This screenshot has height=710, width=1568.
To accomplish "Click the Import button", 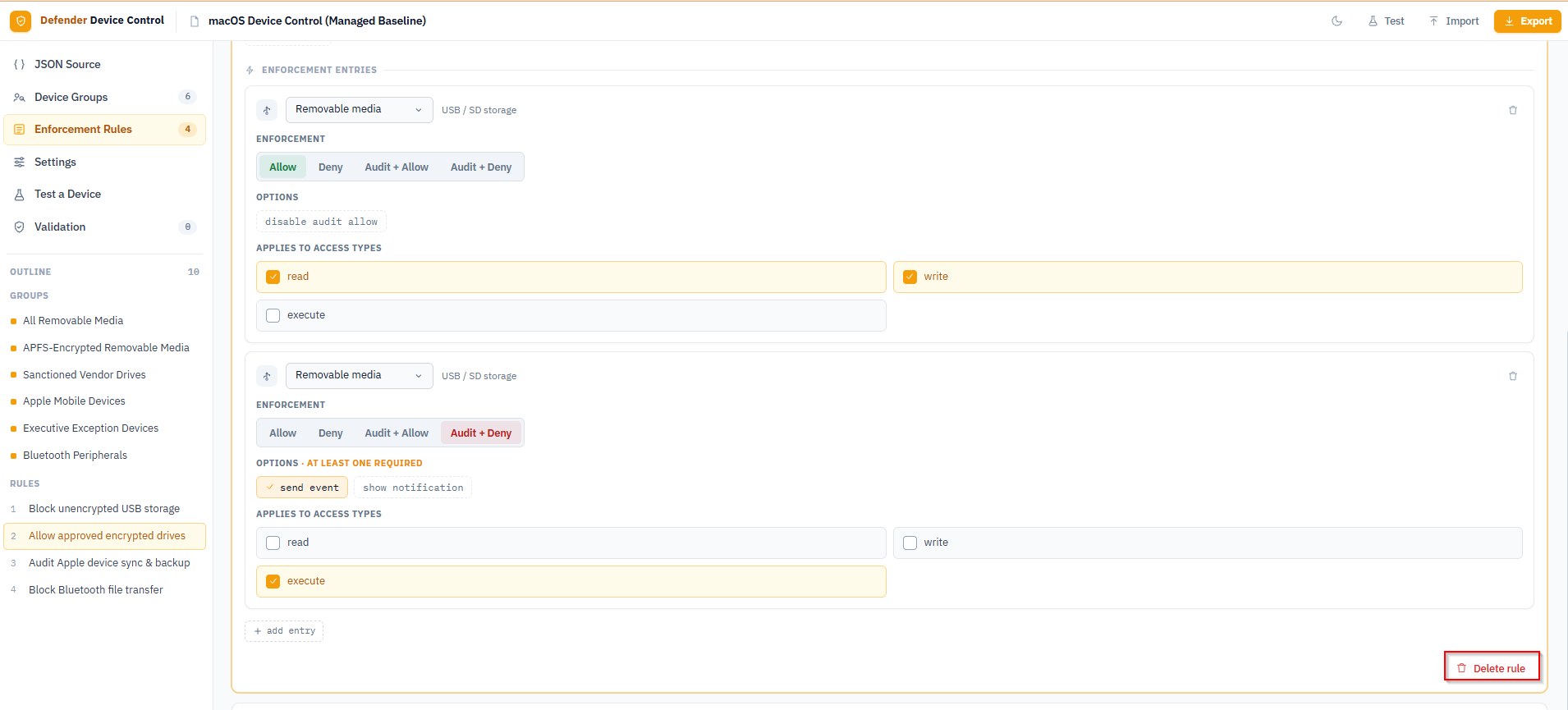I will pos(1454,21).
